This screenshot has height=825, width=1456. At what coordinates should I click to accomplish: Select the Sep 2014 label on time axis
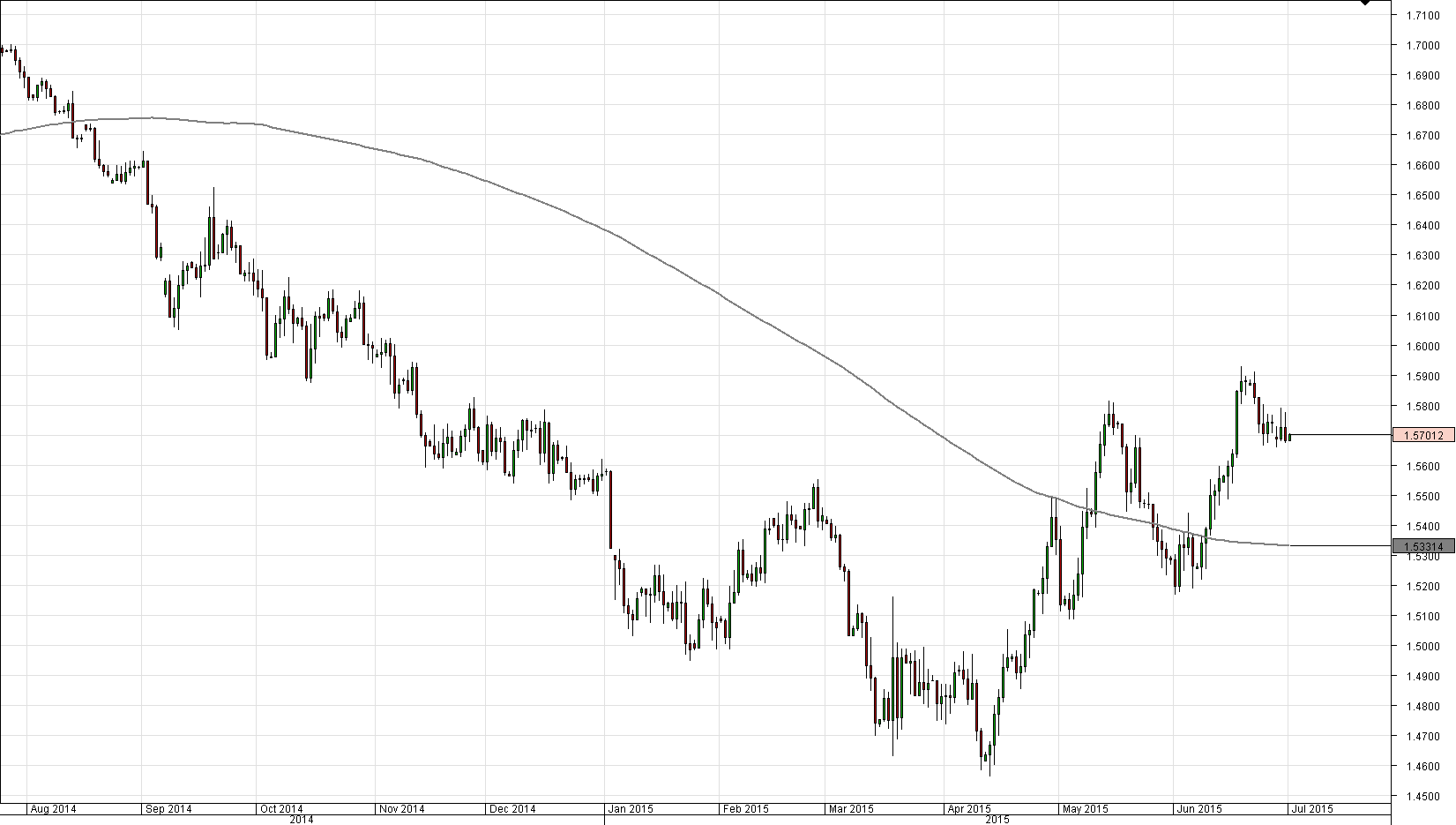(168, 808)
